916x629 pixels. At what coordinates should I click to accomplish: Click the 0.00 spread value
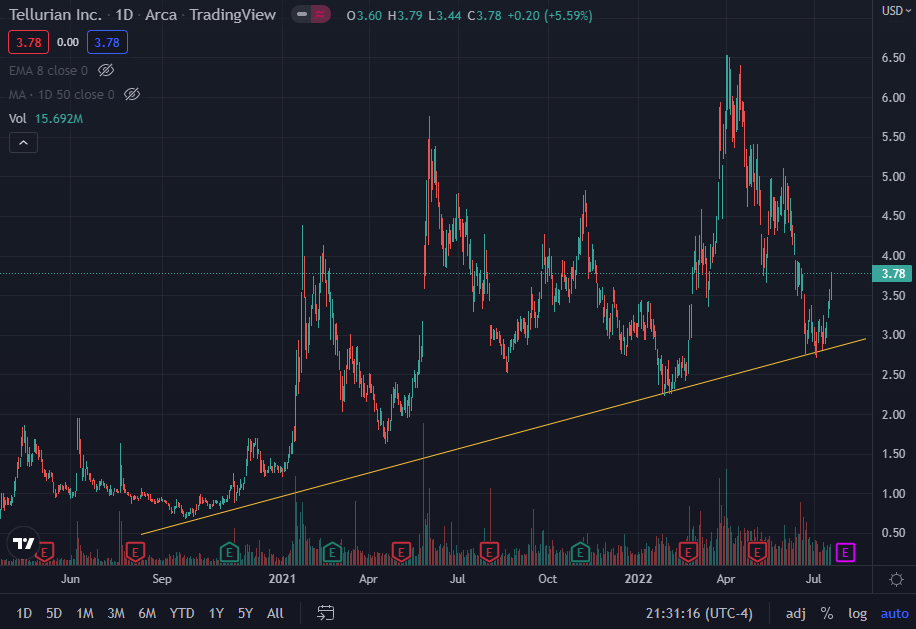(68, 42)
